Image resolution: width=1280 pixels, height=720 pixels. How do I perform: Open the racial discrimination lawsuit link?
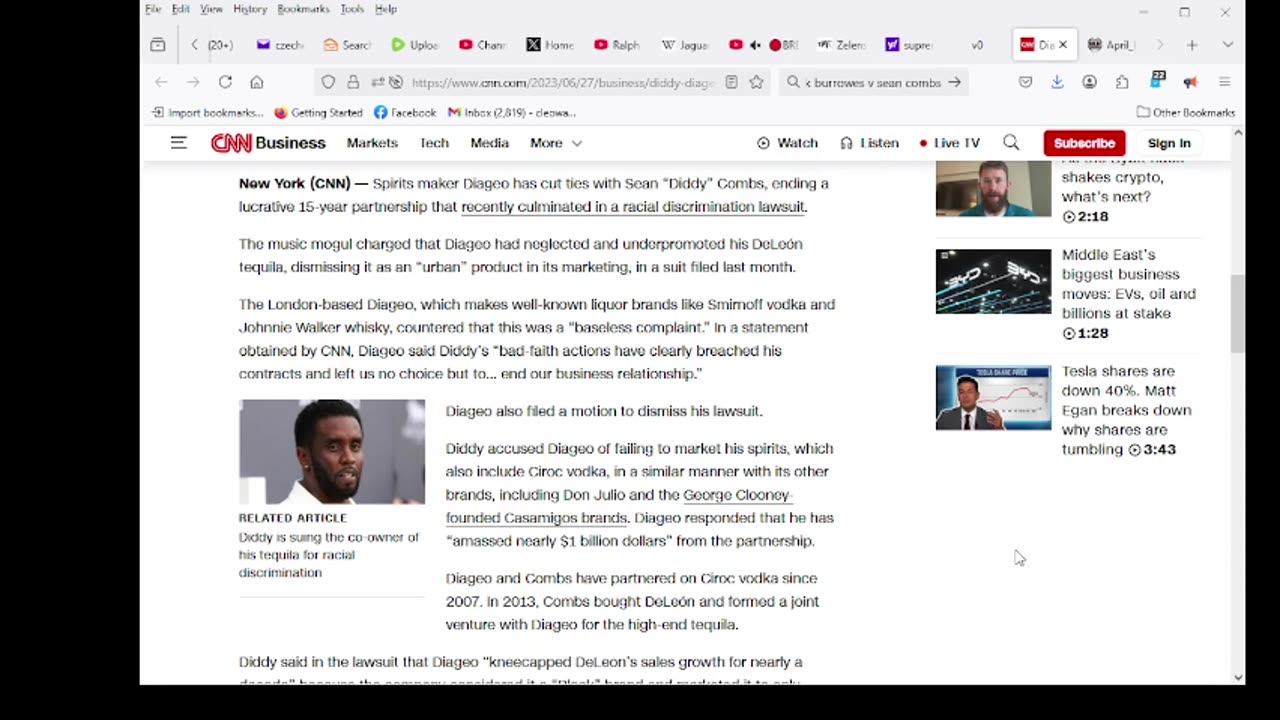tap(633, 207)
